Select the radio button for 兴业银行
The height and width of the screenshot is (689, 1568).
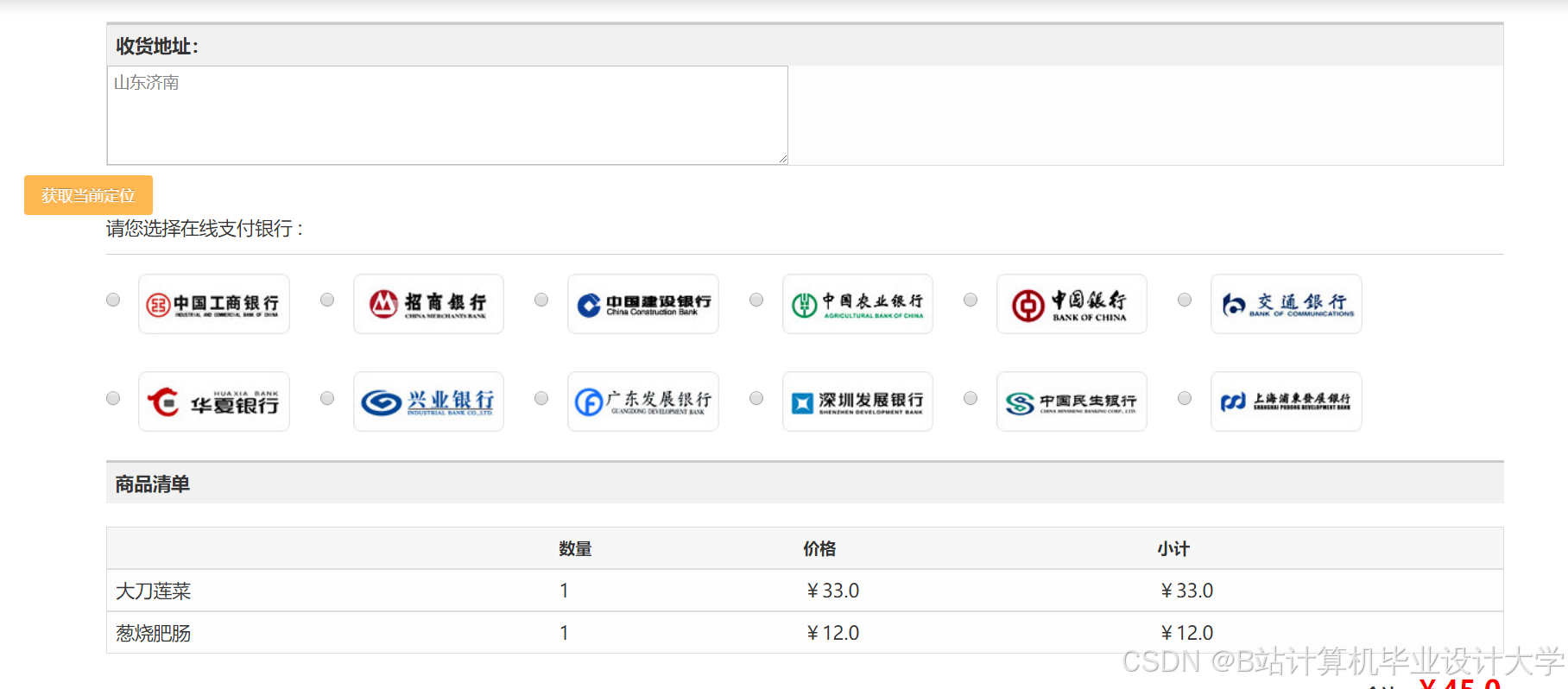(x=327, y=398)
